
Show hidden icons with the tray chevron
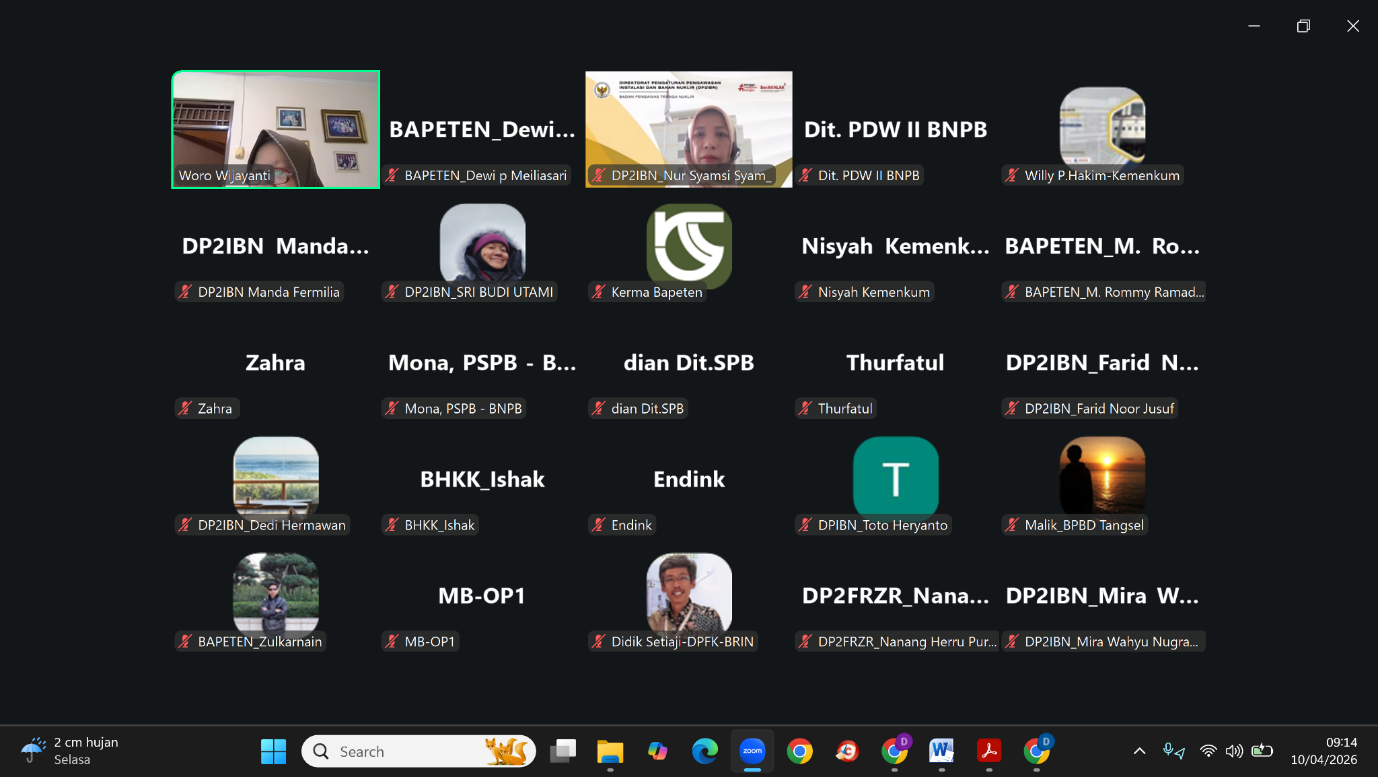click(1139, 751)
